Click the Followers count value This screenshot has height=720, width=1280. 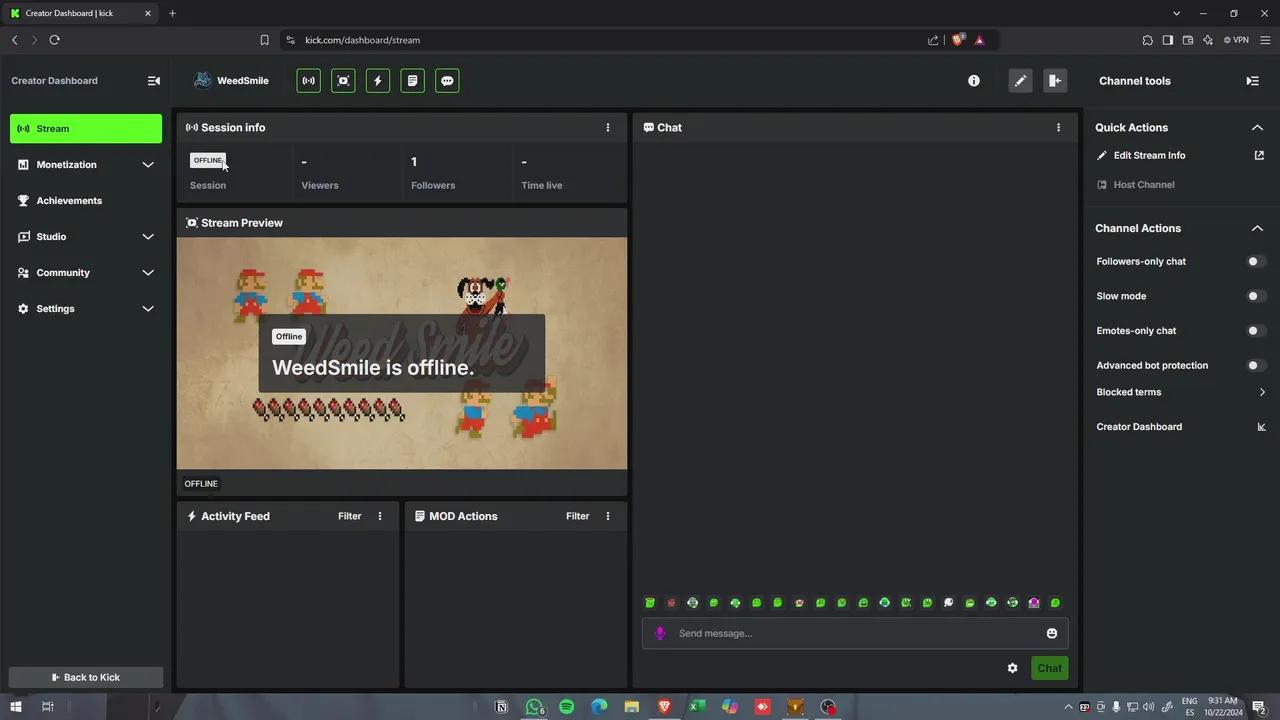point(414,162)
